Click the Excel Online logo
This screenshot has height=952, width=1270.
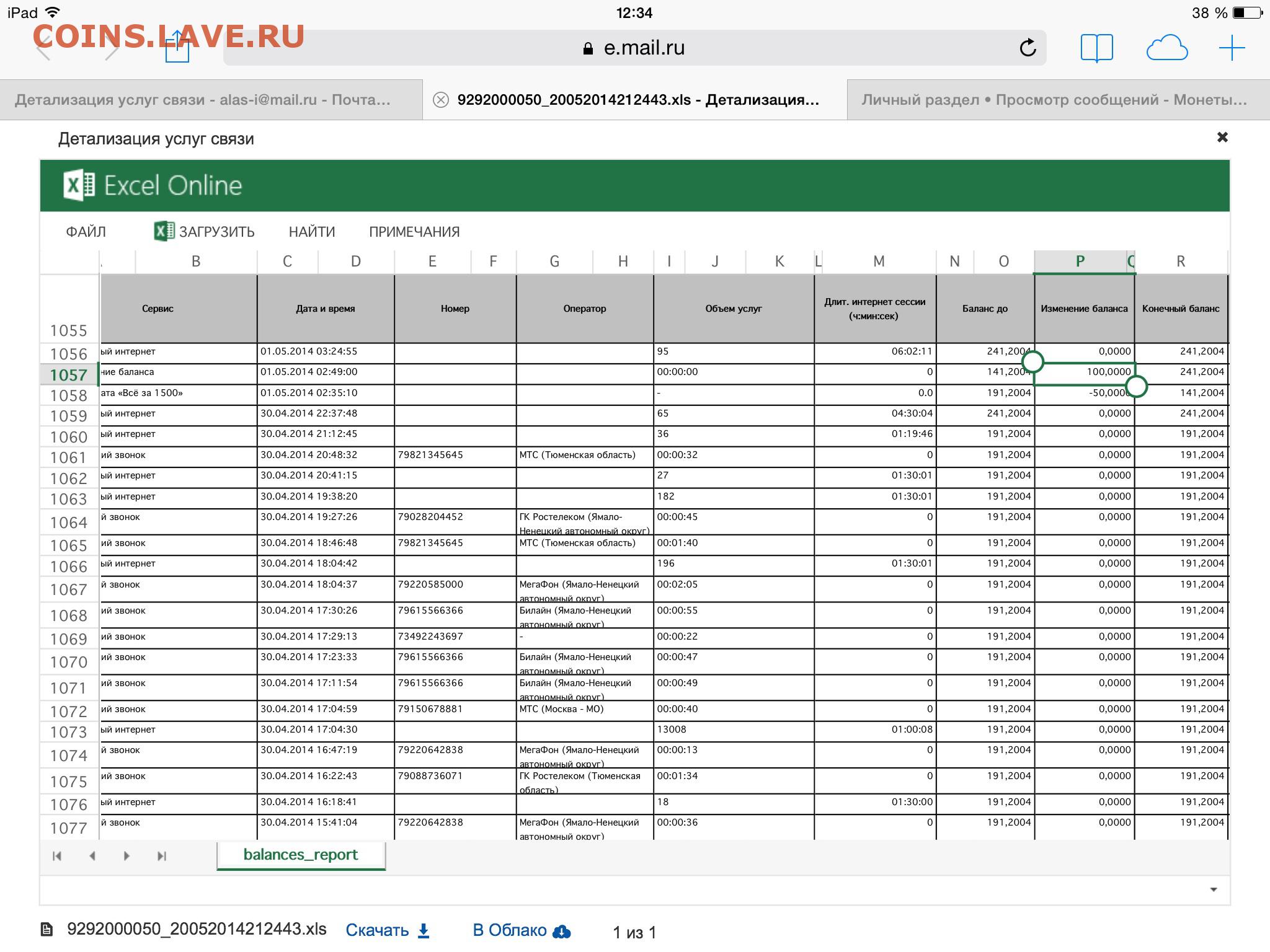(153, 185)
